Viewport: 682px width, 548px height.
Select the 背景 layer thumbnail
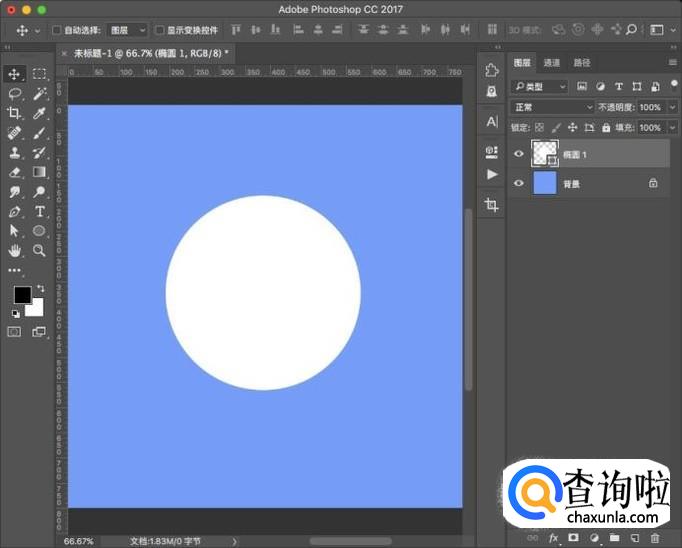(x=545, y=183)
